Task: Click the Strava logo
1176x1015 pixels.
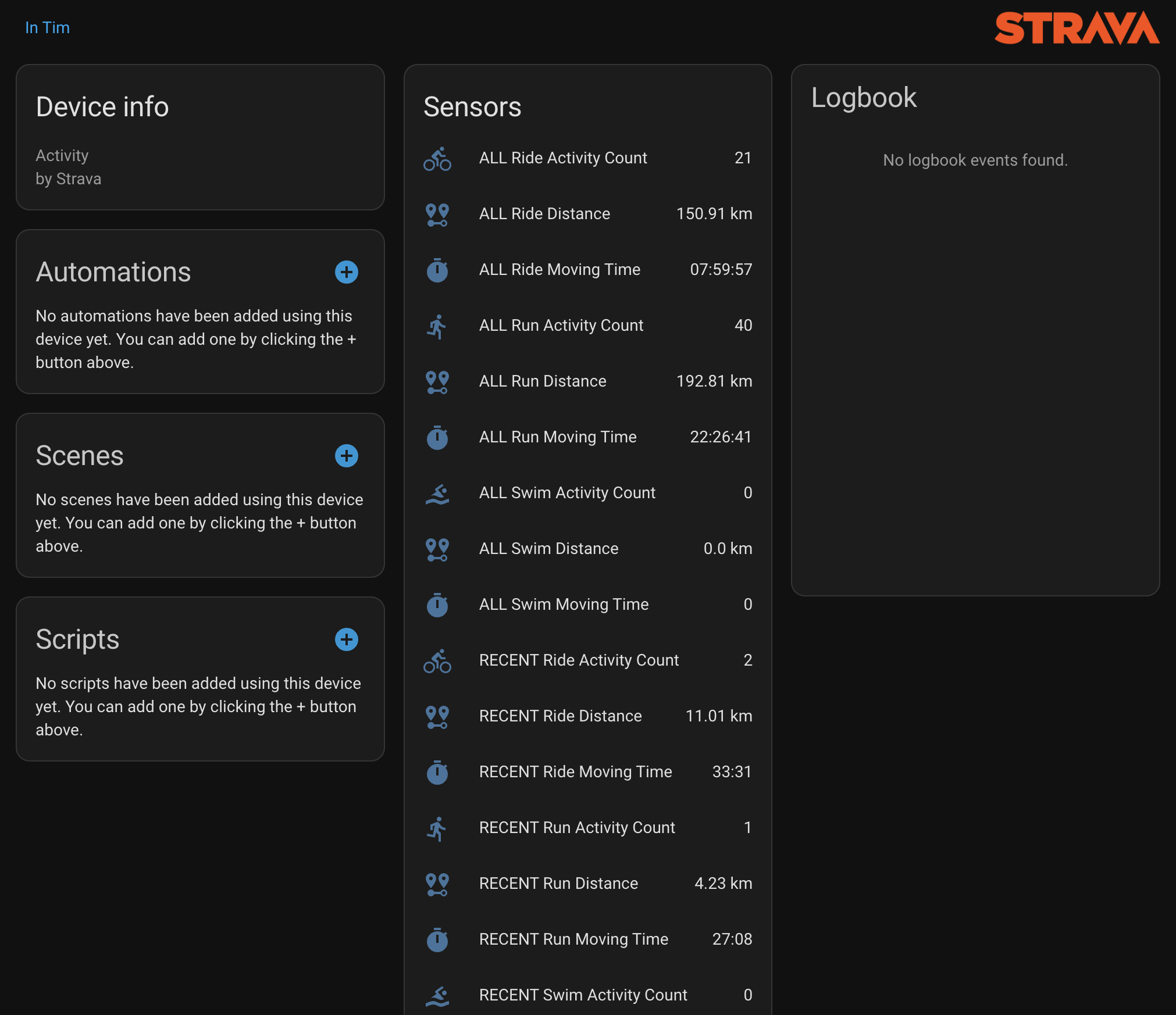Action: pos(1076,28)
